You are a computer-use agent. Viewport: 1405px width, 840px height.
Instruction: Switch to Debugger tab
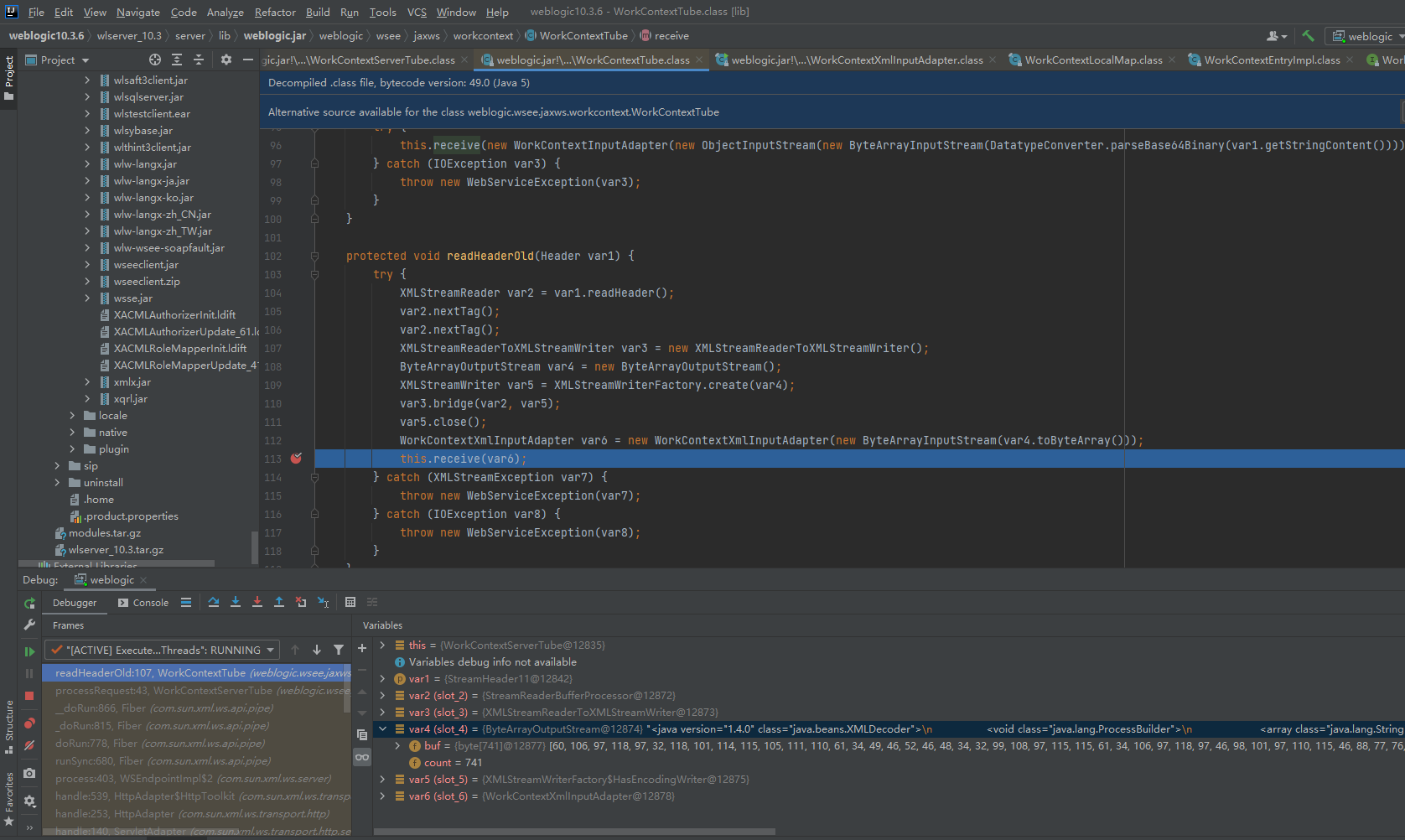(x=75, y=603)
